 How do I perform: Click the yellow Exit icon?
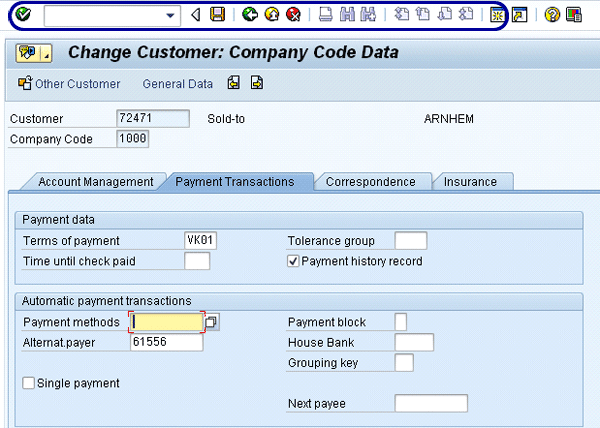tap(271, 15)
